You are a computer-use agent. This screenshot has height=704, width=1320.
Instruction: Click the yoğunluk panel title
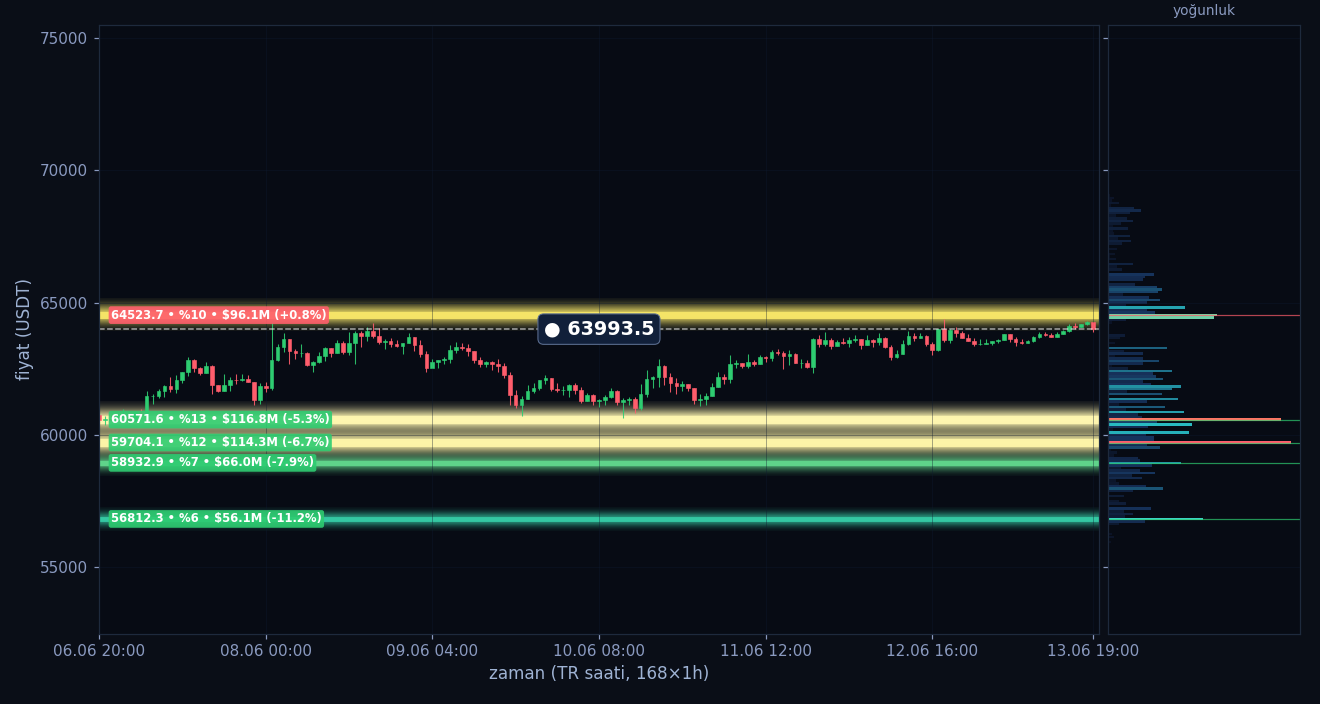click(1204, 11)
